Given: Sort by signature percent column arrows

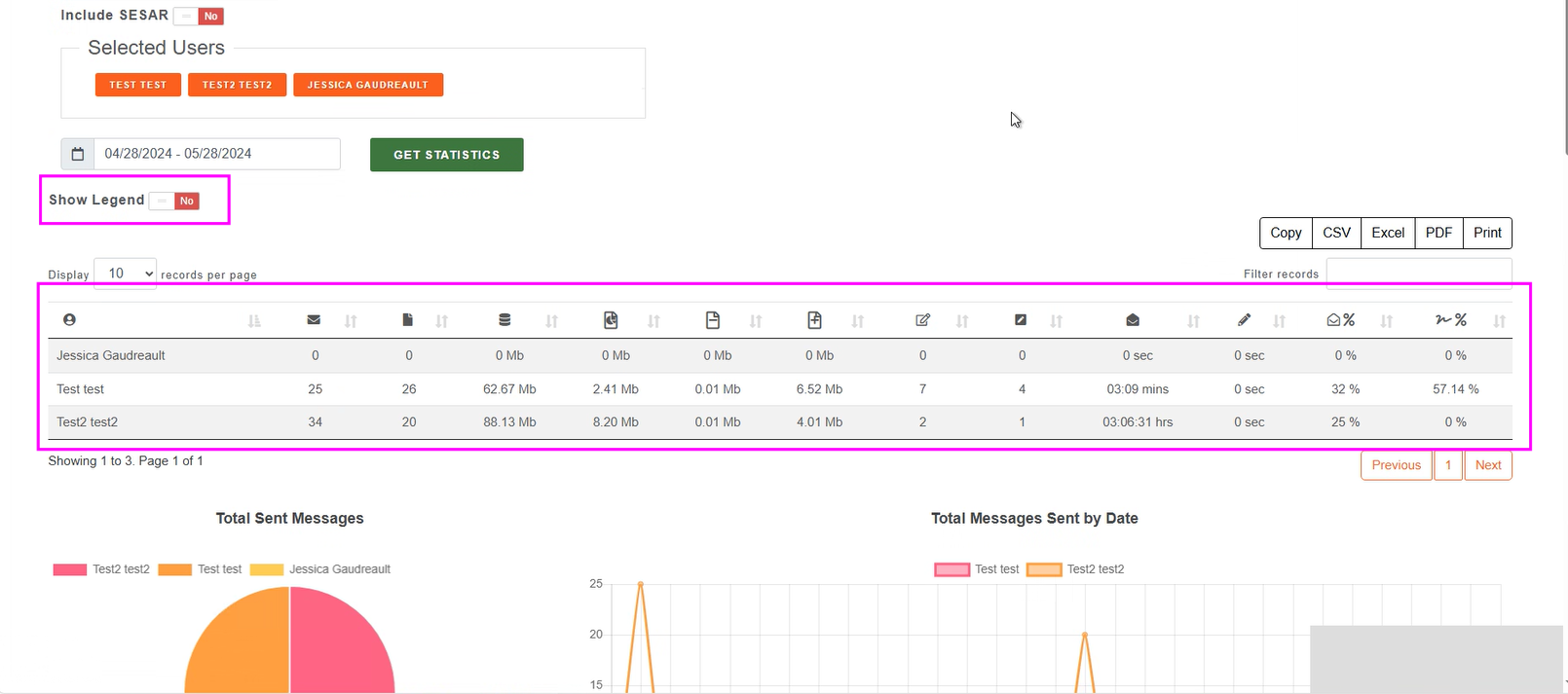Looking at the screenshot, I should point(1499,321).
